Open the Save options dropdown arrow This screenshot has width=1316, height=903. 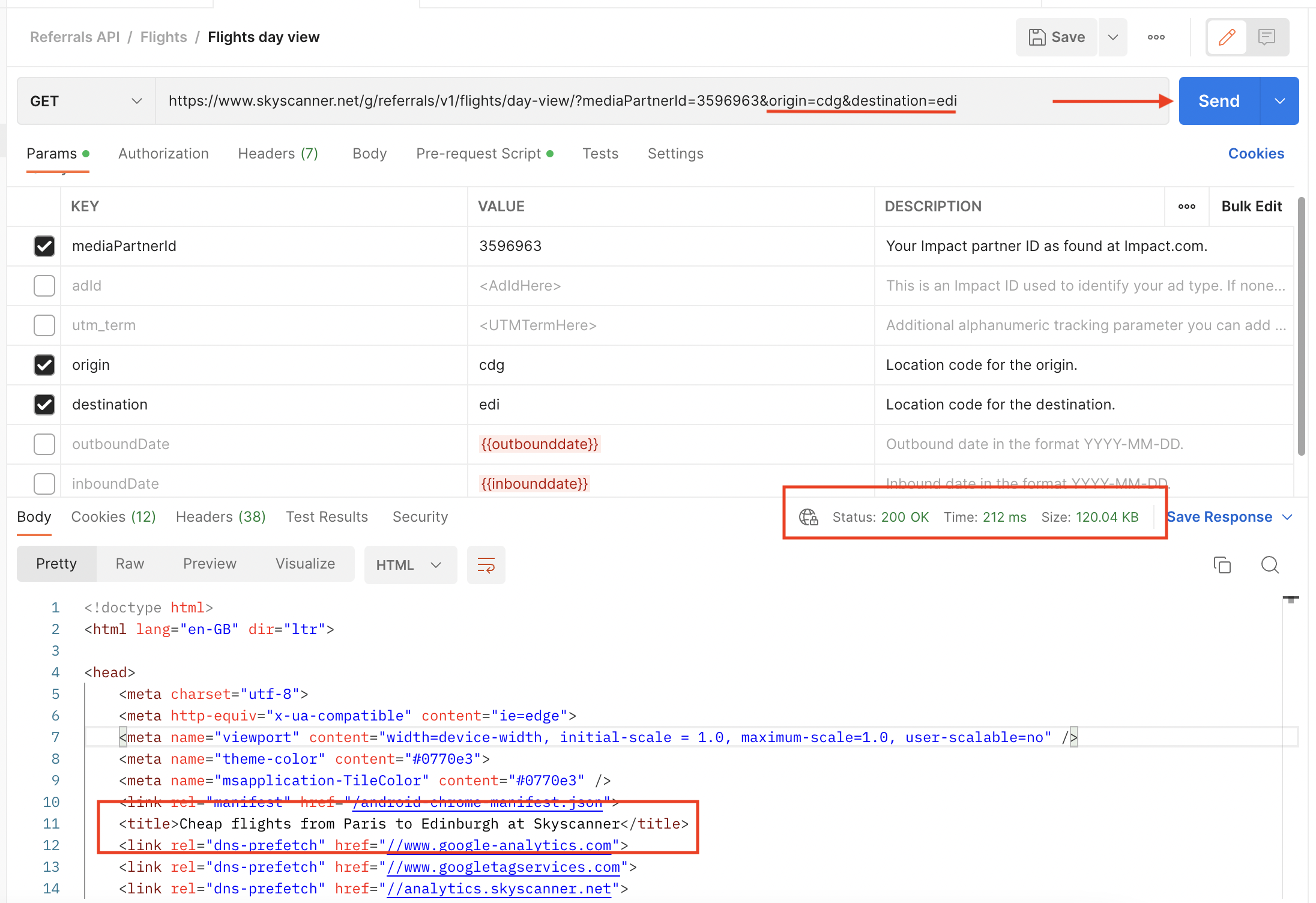[x=1112, y=37]
